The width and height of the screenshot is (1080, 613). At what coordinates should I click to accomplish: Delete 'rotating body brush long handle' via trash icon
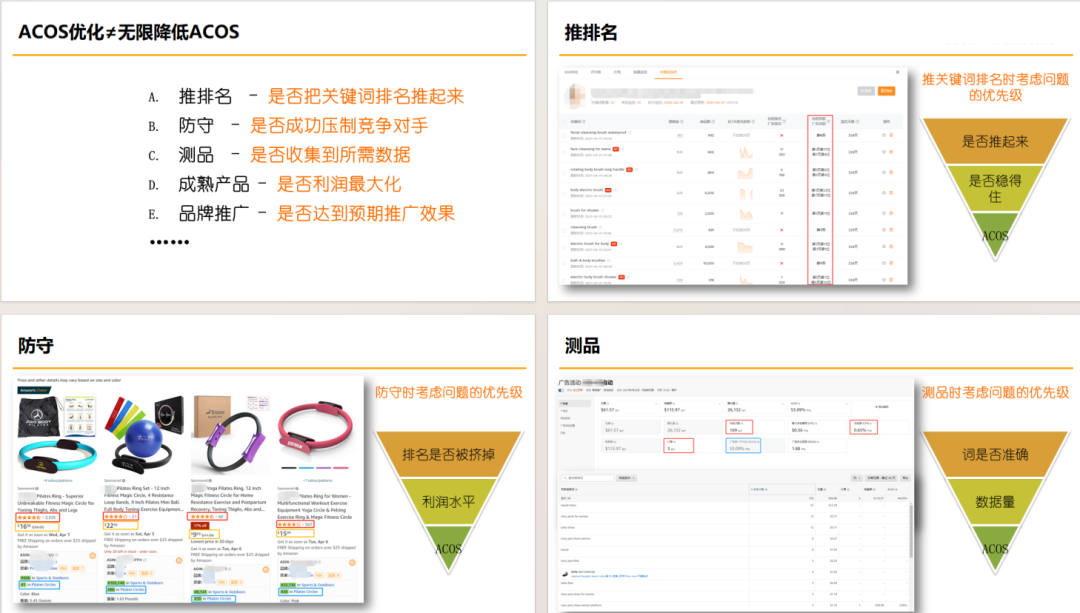point(891,172)
